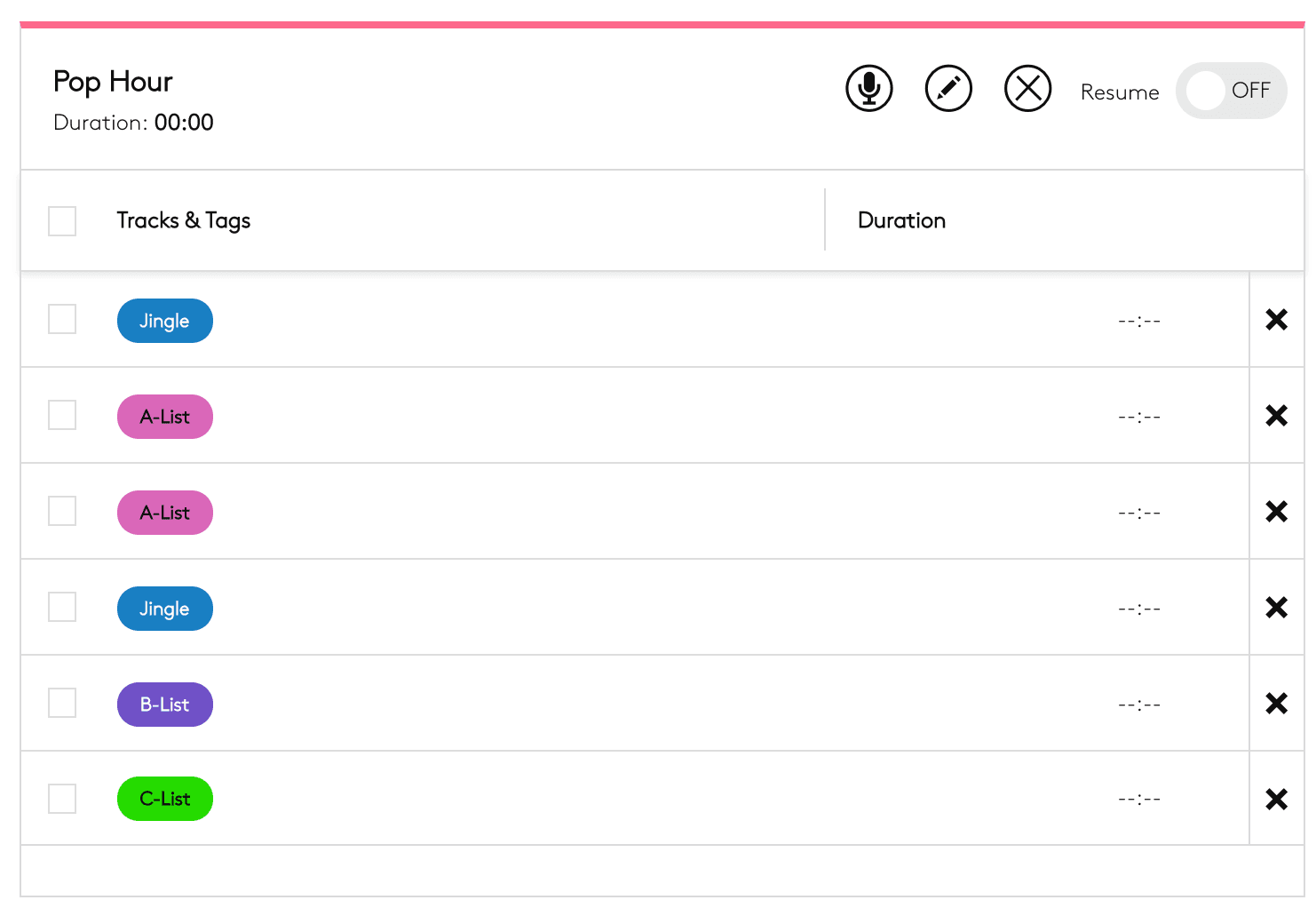Check the first Jingle row checkbox
Screen dimensions: 1316x908
click(62, 319)
